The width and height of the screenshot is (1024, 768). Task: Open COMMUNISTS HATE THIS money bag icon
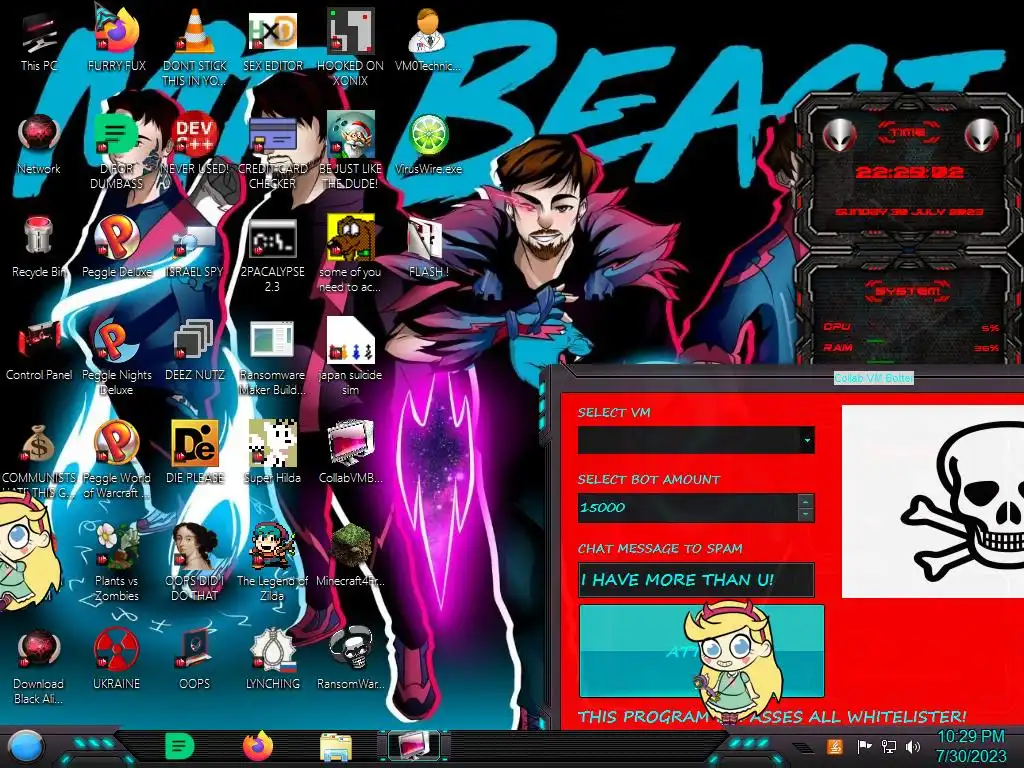[x=39, y=460]
